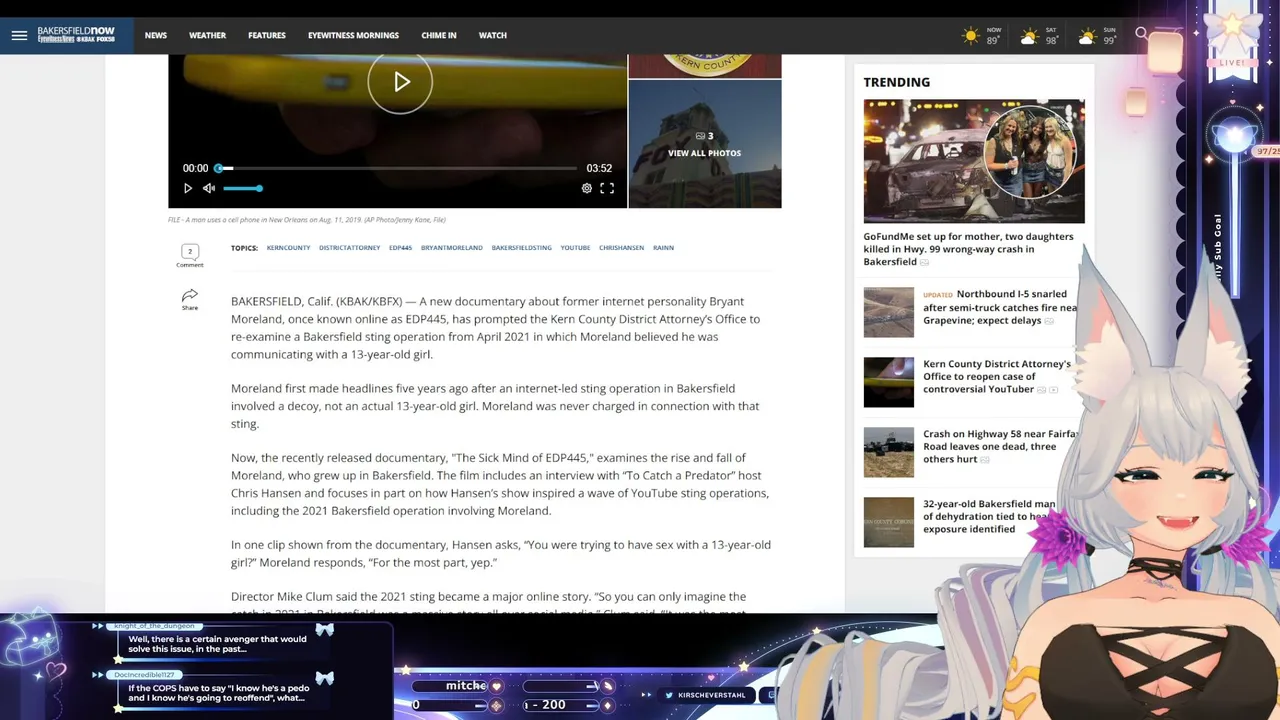Click View All Photos thumbnail
Image resolution: width=1280 pixels, height=720 pixels.
point(705,144)
